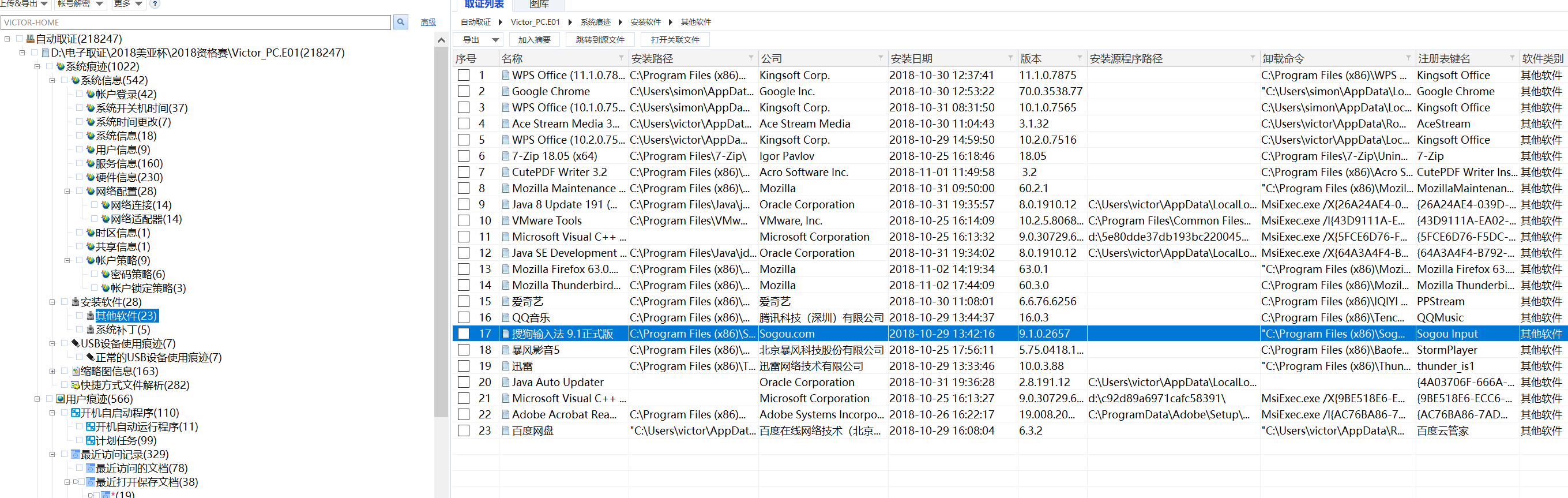
Task: Click the left tree panel vertical scrollbar
Action: coord(441,231)
